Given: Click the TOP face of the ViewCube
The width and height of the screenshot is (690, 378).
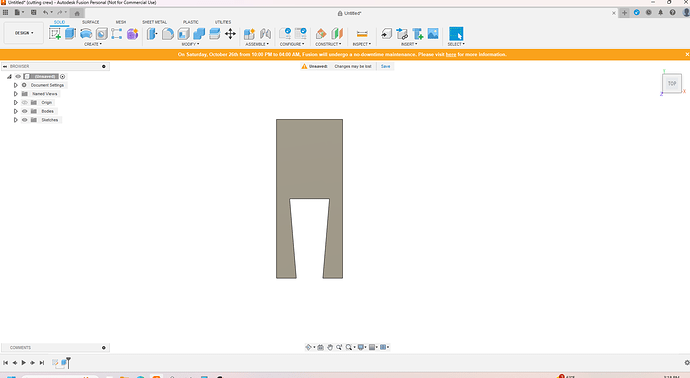Looking at the screenshot, I should pos(672,83).
